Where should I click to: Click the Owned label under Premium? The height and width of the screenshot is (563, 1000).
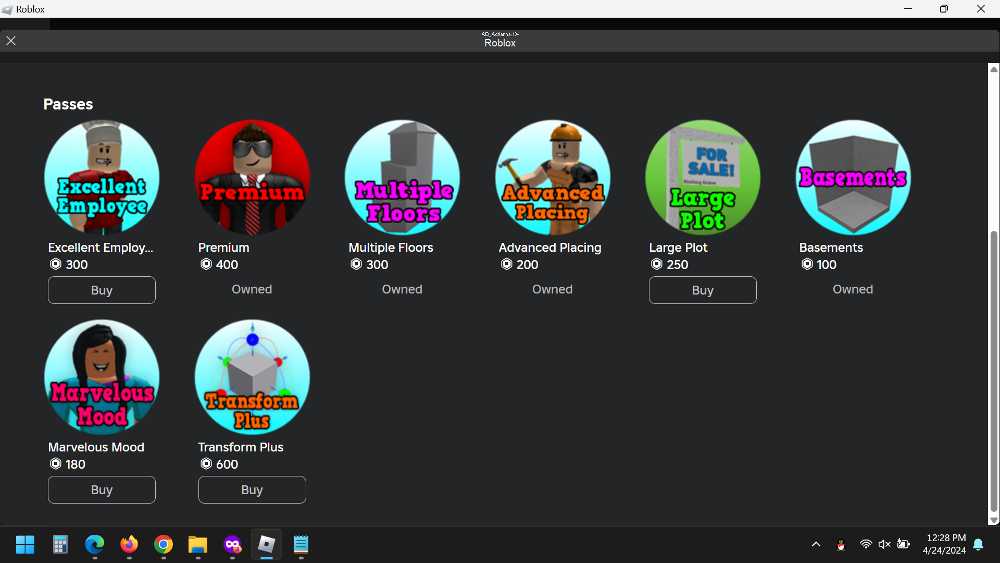(x=252, y=289)
